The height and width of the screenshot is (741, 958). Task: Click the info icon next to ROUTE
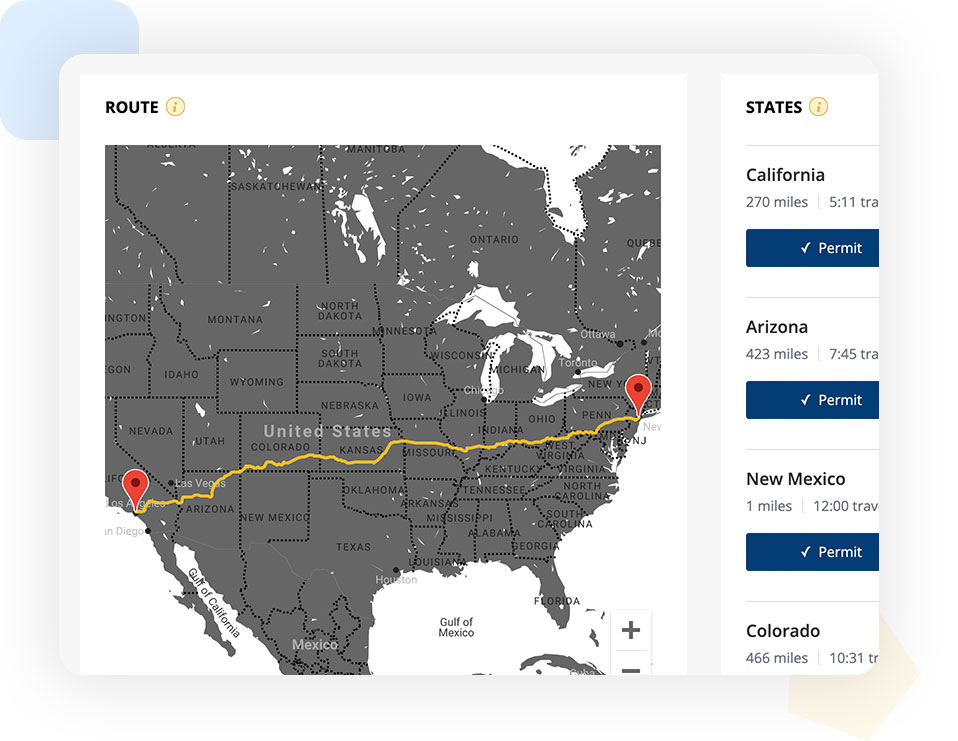(176, 107)
